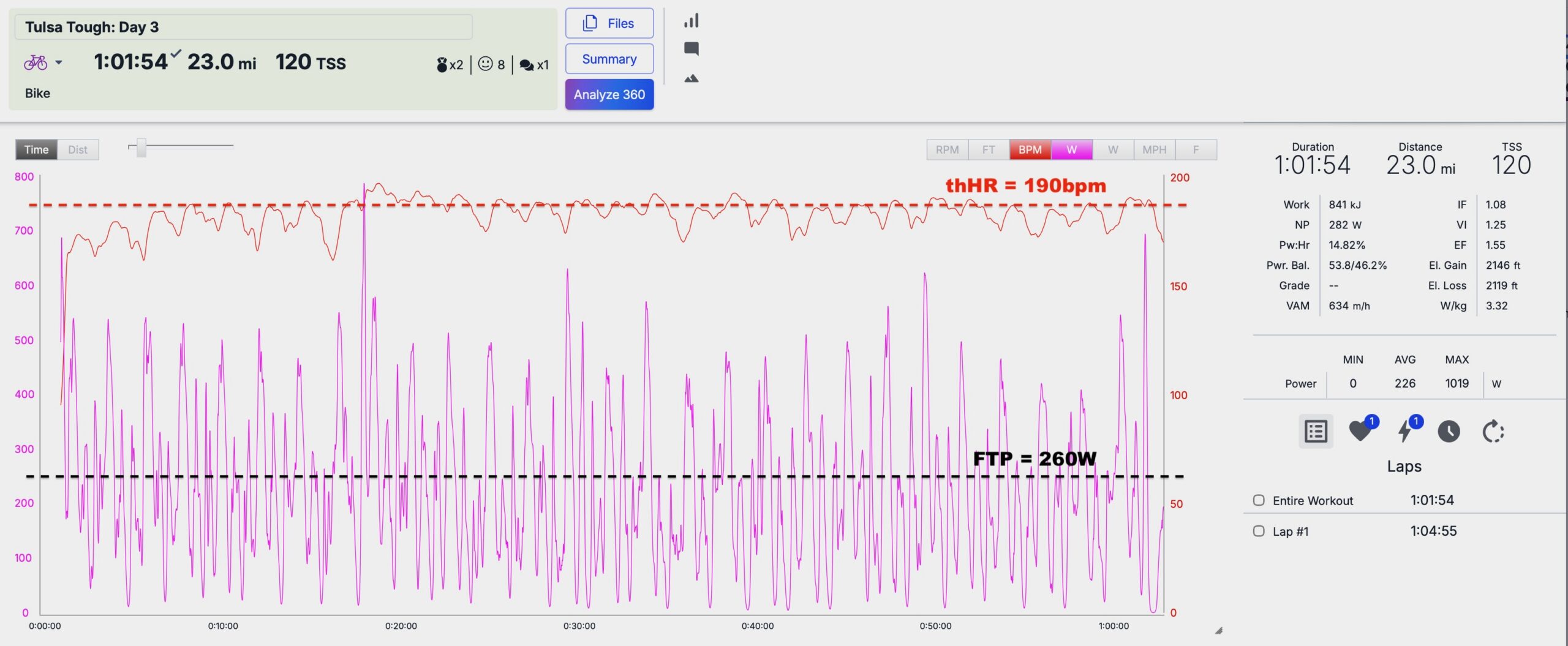
Task: Click the medal x2 icon
Action: [x=450, y=64]
